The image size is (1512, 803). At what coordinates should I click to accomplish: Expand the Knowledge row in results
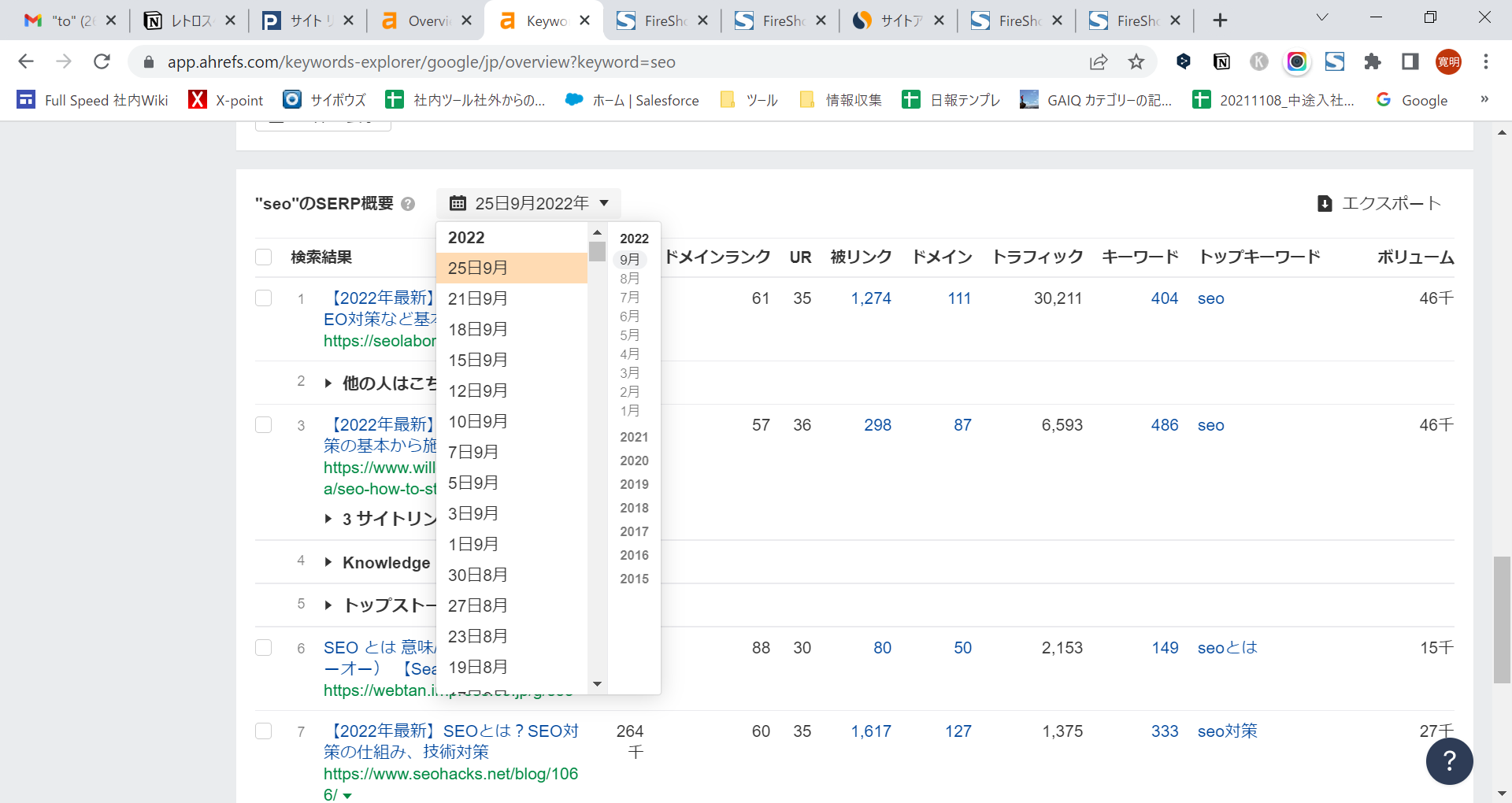click(328, 562)
